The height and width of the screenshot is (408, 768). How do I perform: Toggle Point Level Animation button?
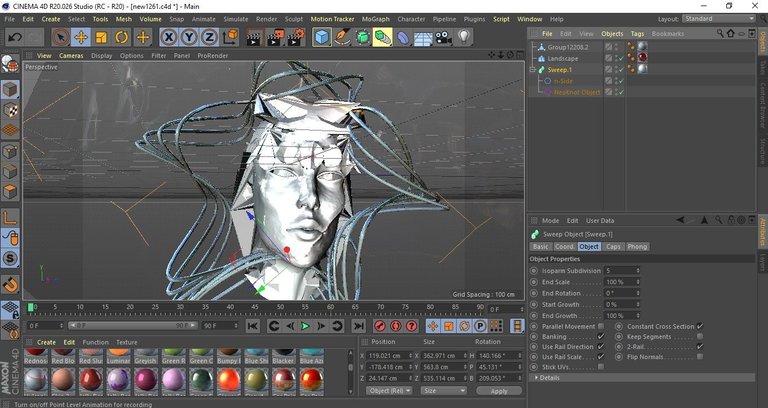[x=496, y=326]
